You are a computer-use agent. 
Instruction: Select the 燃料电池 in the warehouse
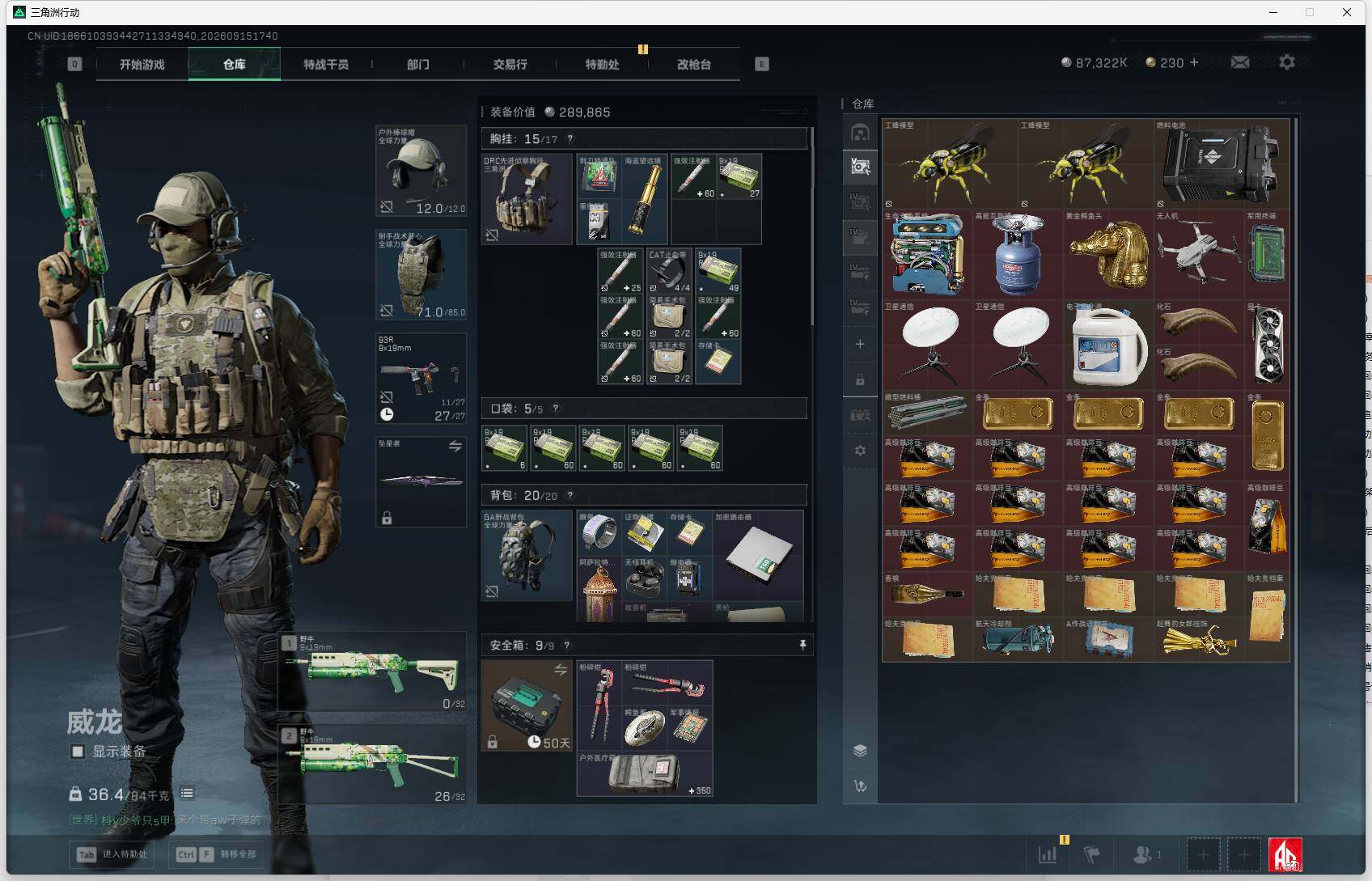(x=1222, y=164)
